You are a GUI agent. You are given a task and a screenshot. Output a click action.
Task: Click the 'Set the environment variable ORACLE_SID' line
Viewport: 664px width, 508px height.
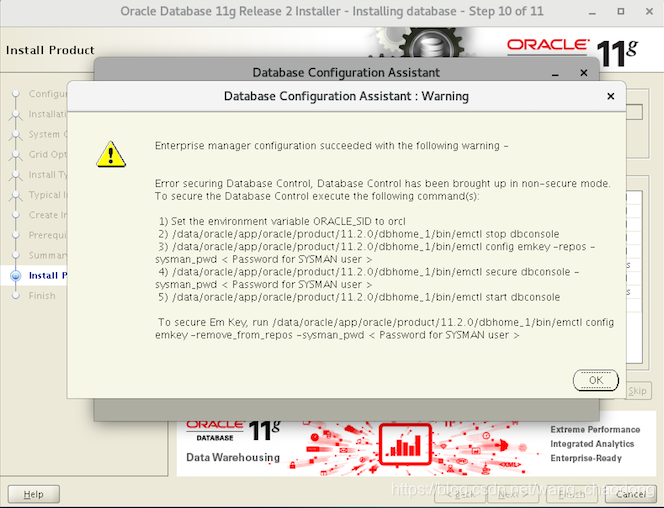[x=282, y=221]
